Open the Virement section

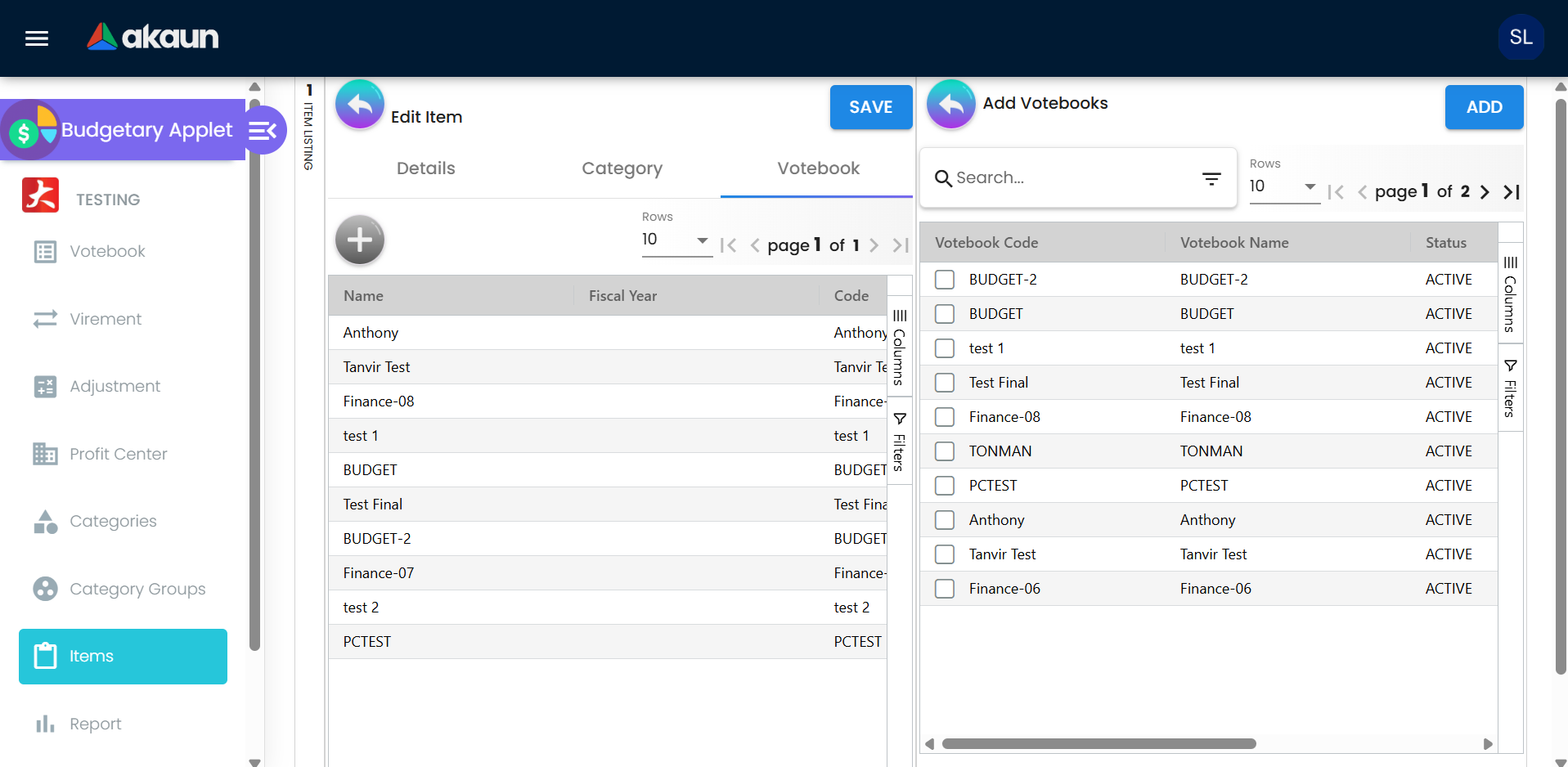point(104,319)
